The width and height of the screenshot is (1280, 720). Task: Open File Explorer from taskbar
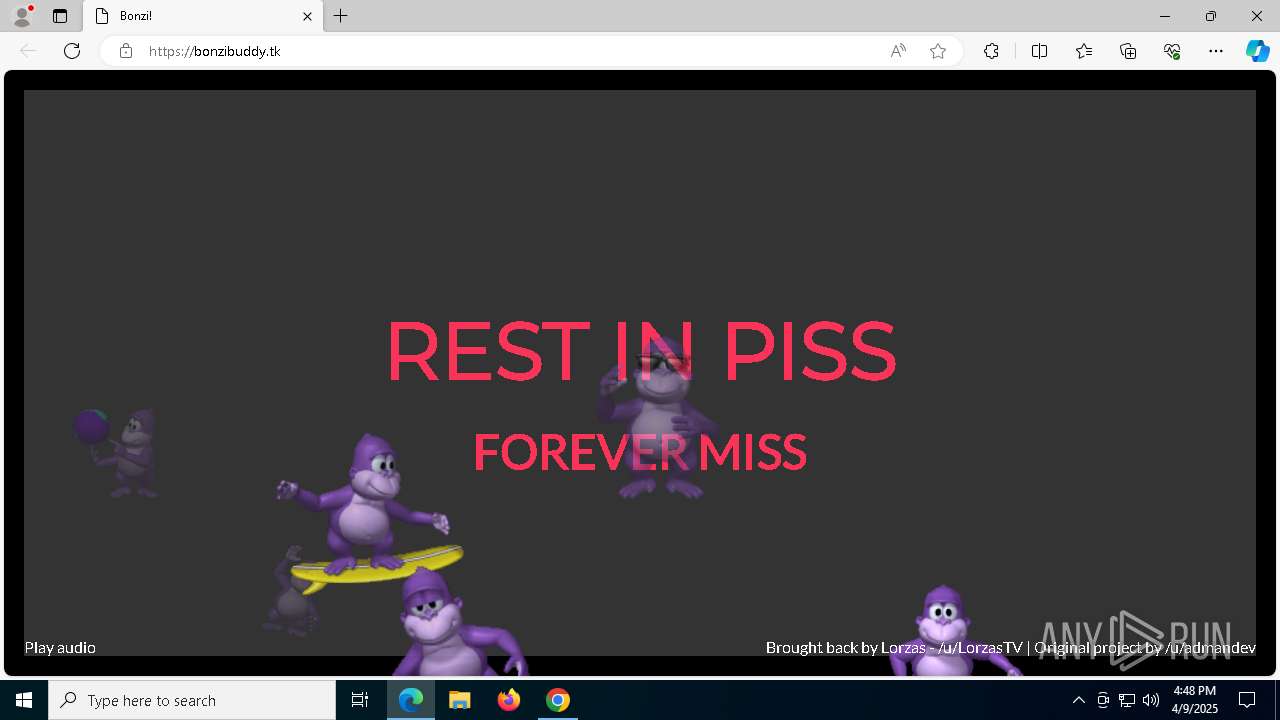[x=460, y=700]
